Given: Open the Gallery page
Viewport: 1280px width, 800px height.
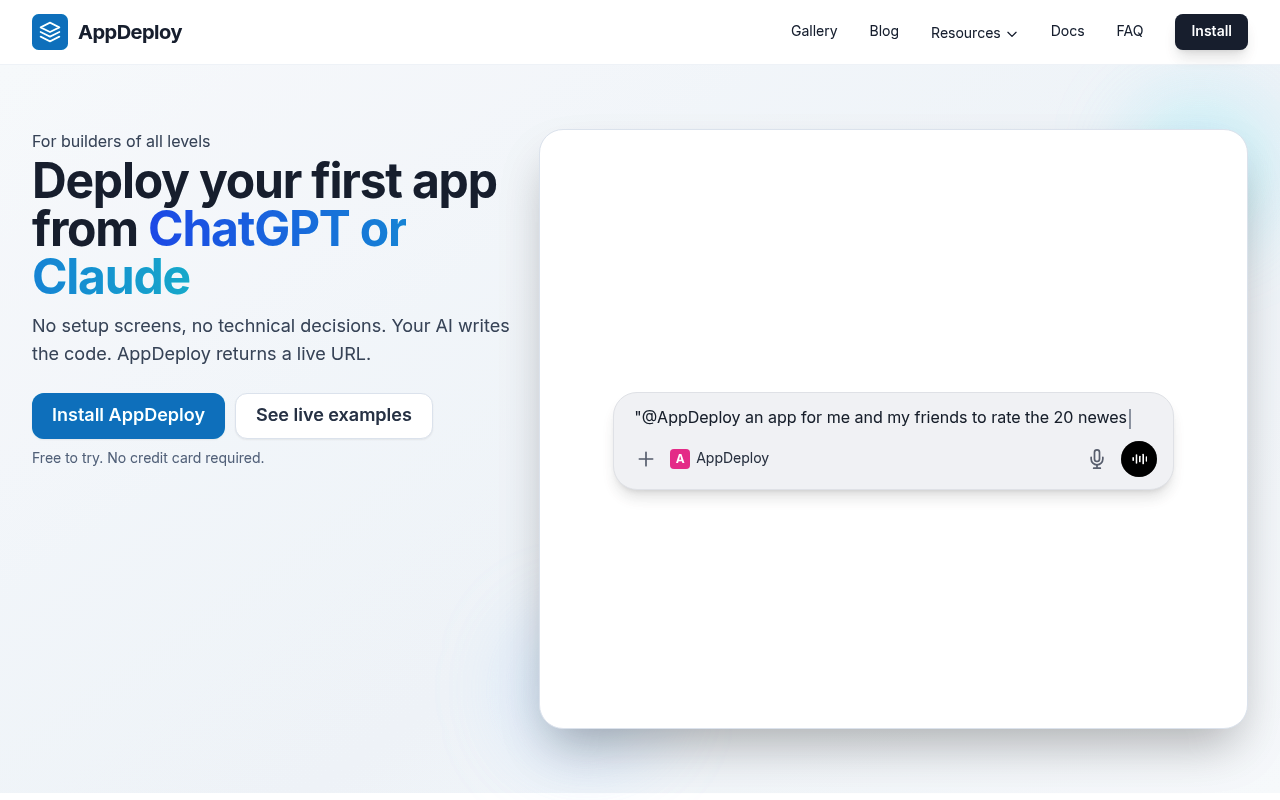Looking at the screenshot, I should 813,31.
